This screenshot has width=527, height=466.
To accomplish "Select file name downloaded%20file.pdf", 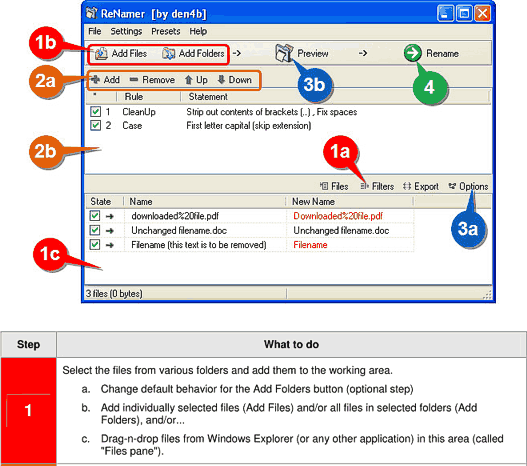I will coord(175,216).
